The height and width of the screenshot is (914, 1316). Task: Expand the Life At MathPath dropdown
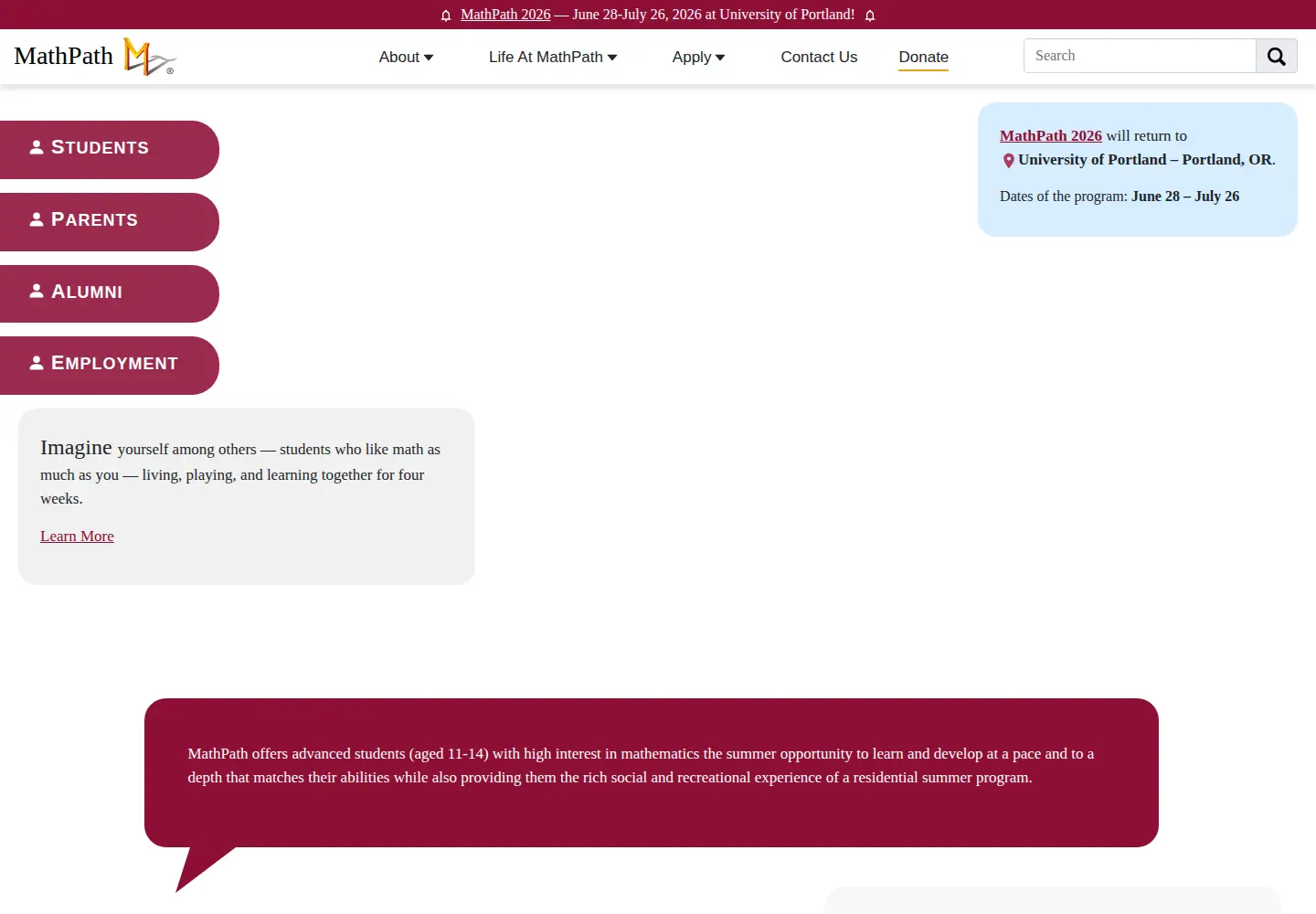pyautogui.click(x=553, y=57)
